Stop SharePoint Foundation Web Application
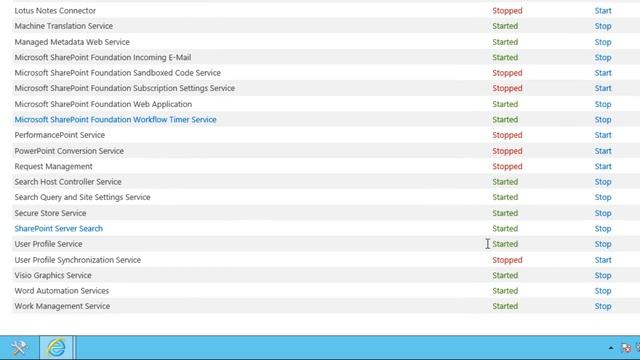The image size is (640, 360). [603, 104]
